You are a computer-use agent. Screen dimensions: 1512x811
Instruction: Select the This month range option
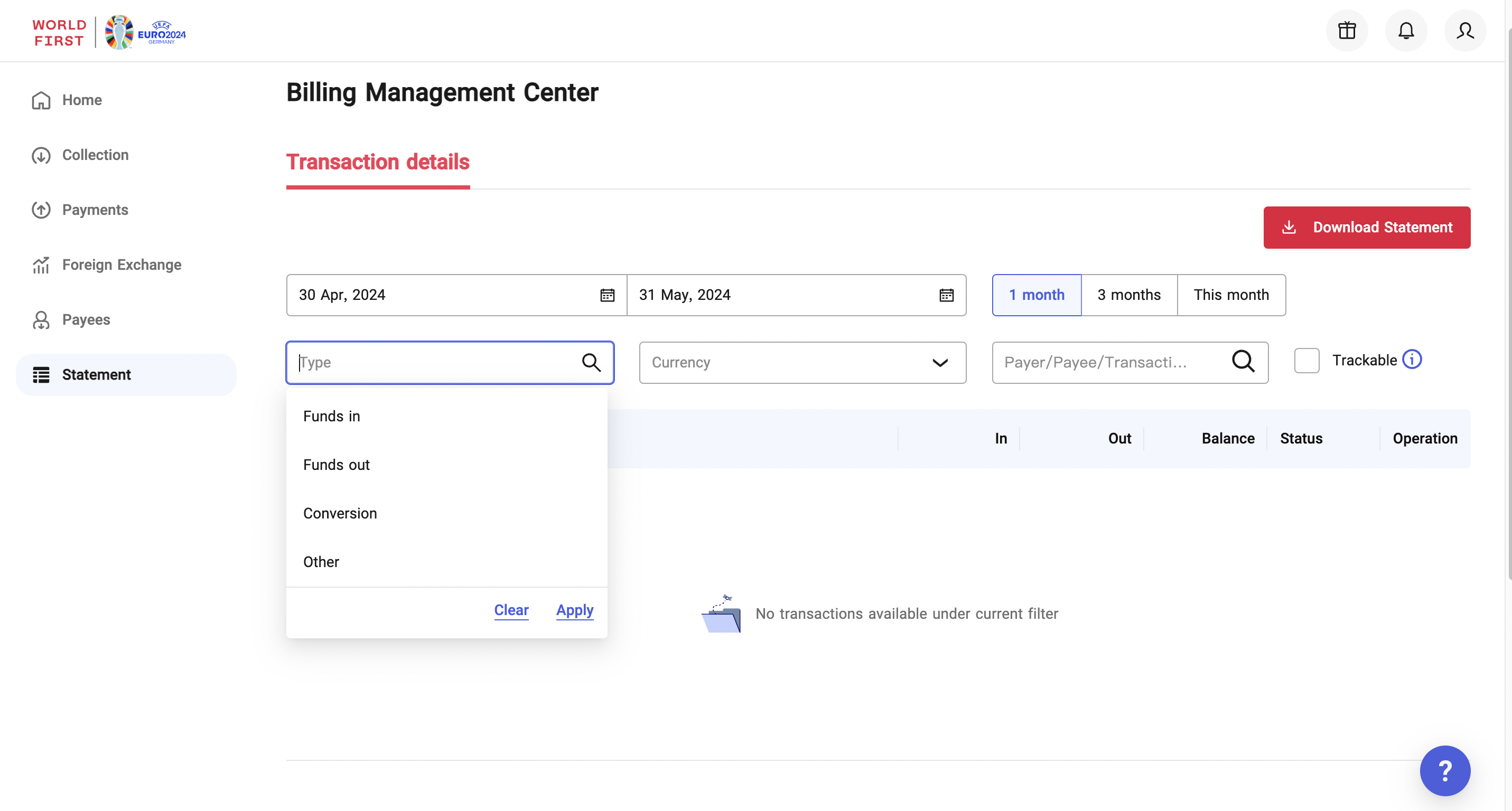1231,295
